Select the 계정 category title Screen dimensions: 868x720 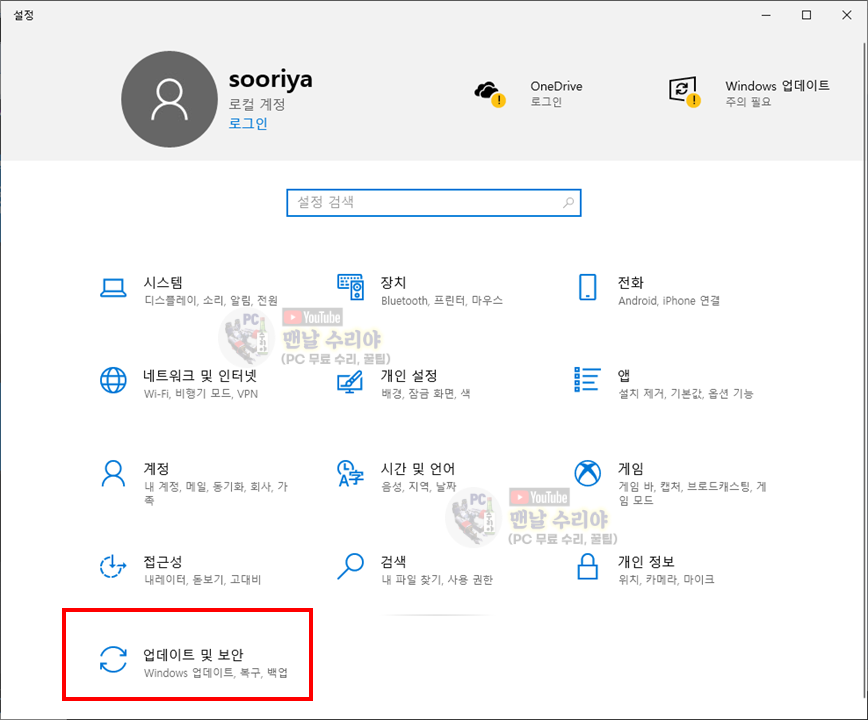(156, 469)
